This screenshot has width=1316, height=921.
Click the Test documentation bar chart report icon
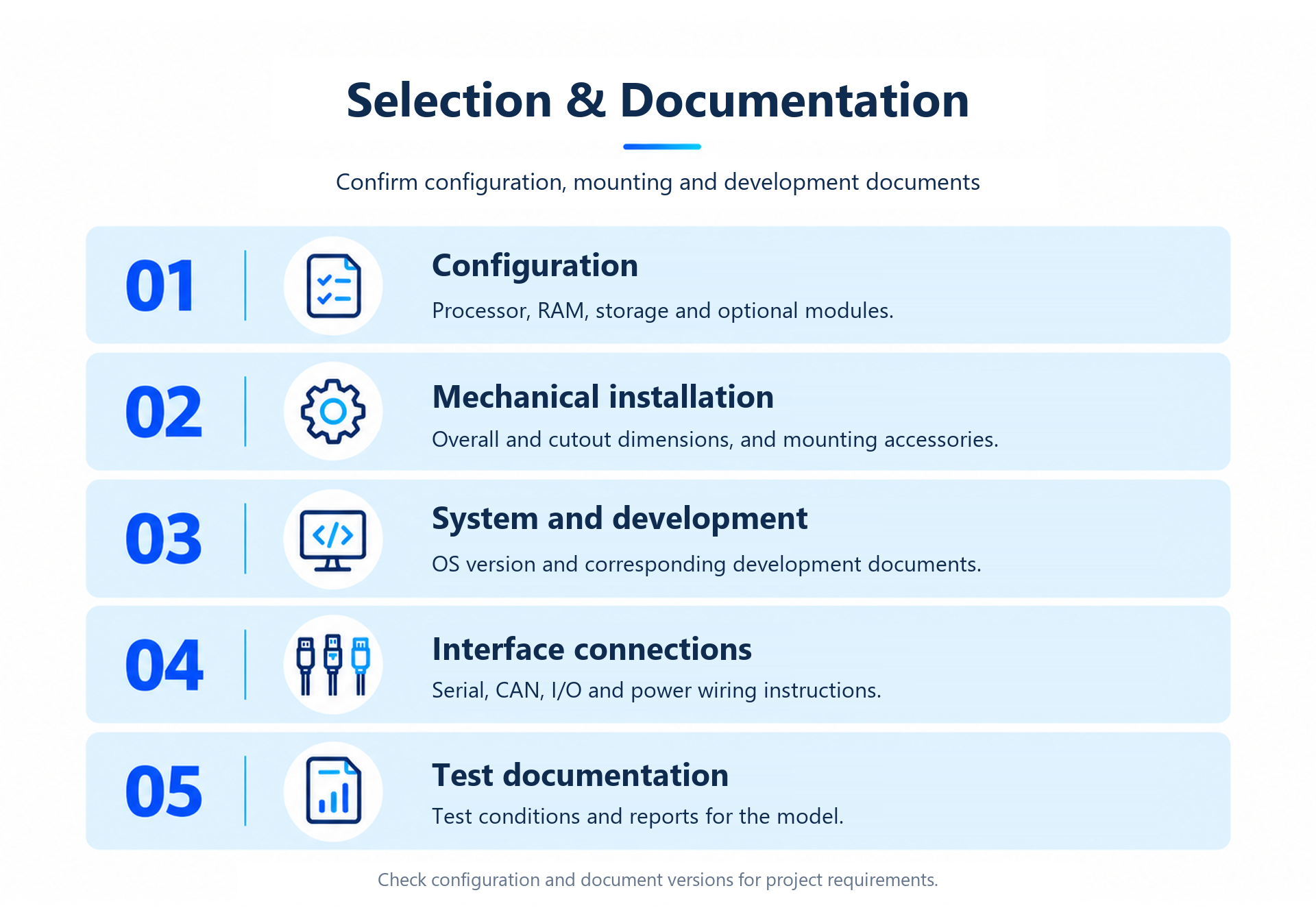[x=334, y=791]
